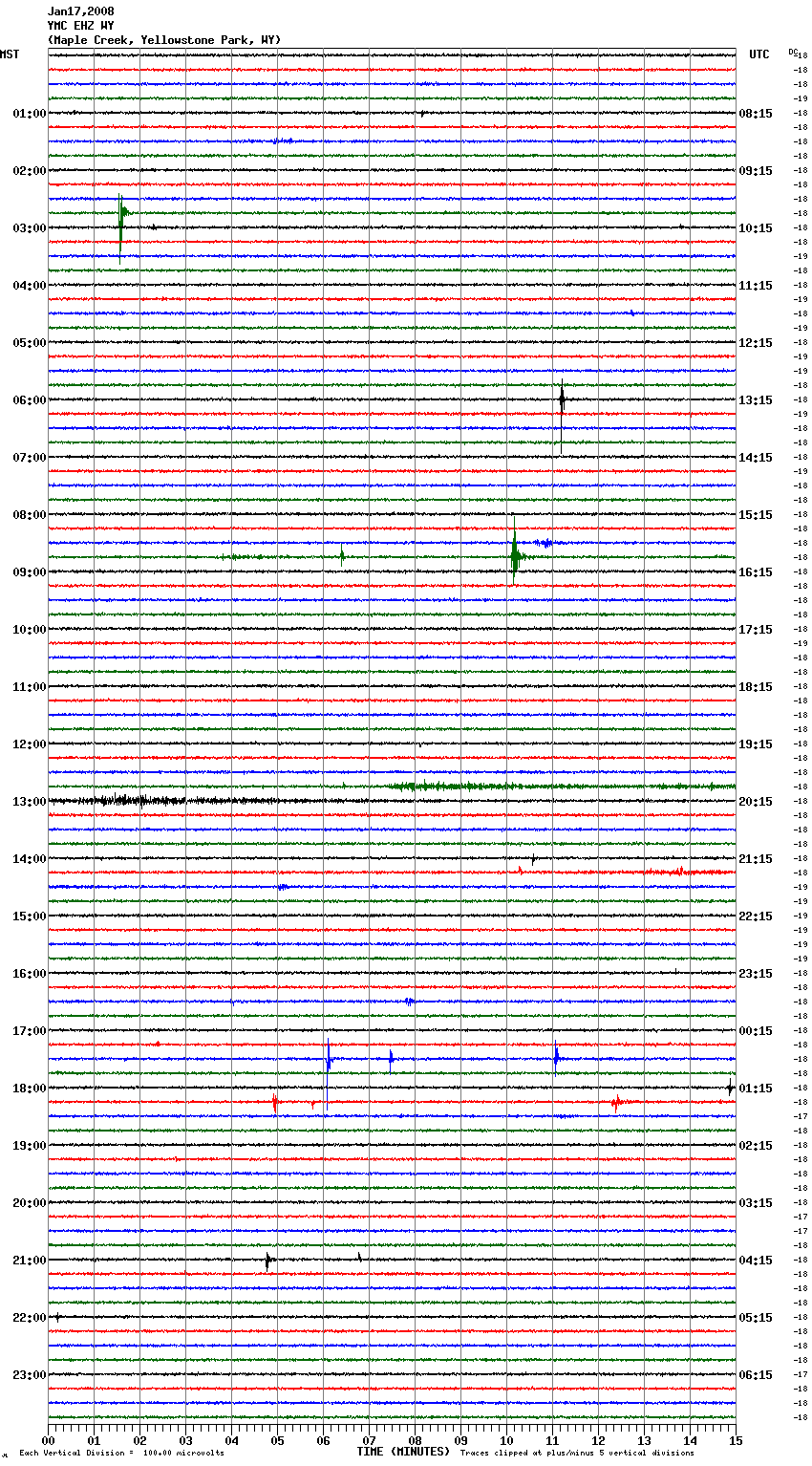Viewport: 812px width, 1466px height.
Task: Click minute tick label 00 on axis
Action: [x=48, y=1440]
